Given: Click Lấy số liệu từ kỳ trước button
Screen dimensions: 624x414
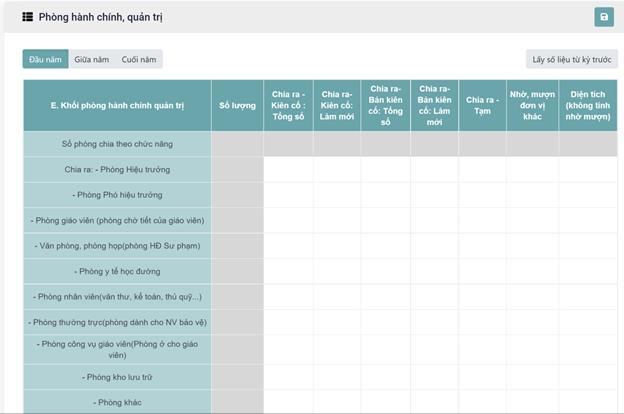Looking at the screenshot, I should [x=570, y=60].
